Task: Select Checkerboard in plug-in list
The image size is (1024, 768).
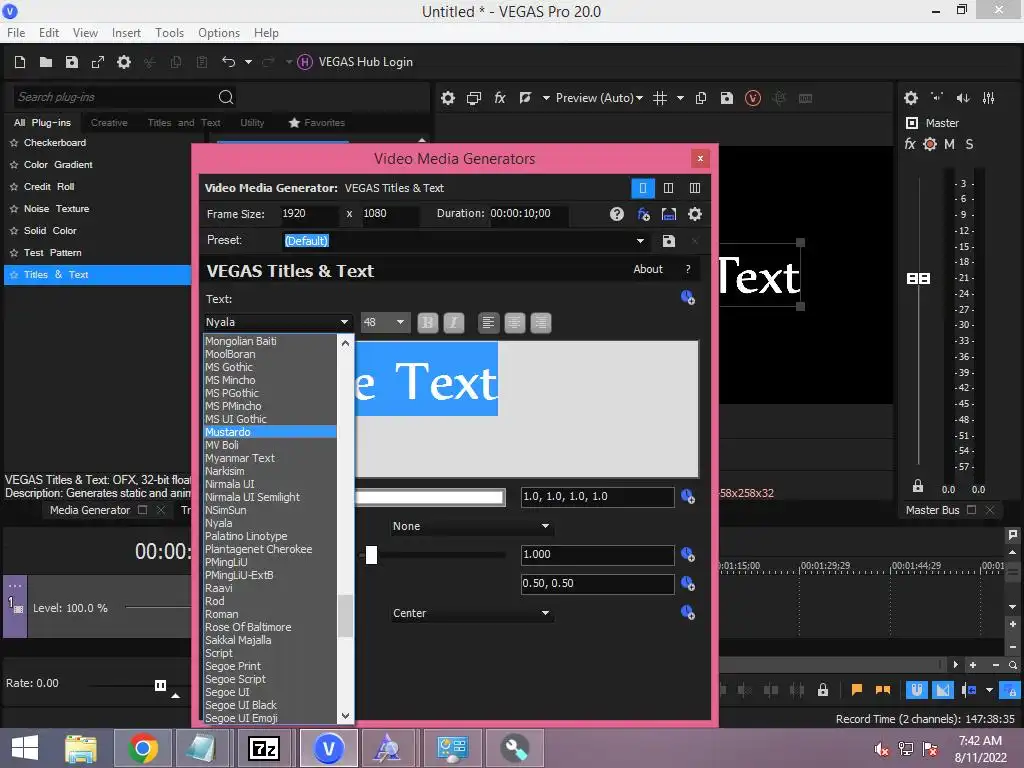Action: tap(55, 142)
